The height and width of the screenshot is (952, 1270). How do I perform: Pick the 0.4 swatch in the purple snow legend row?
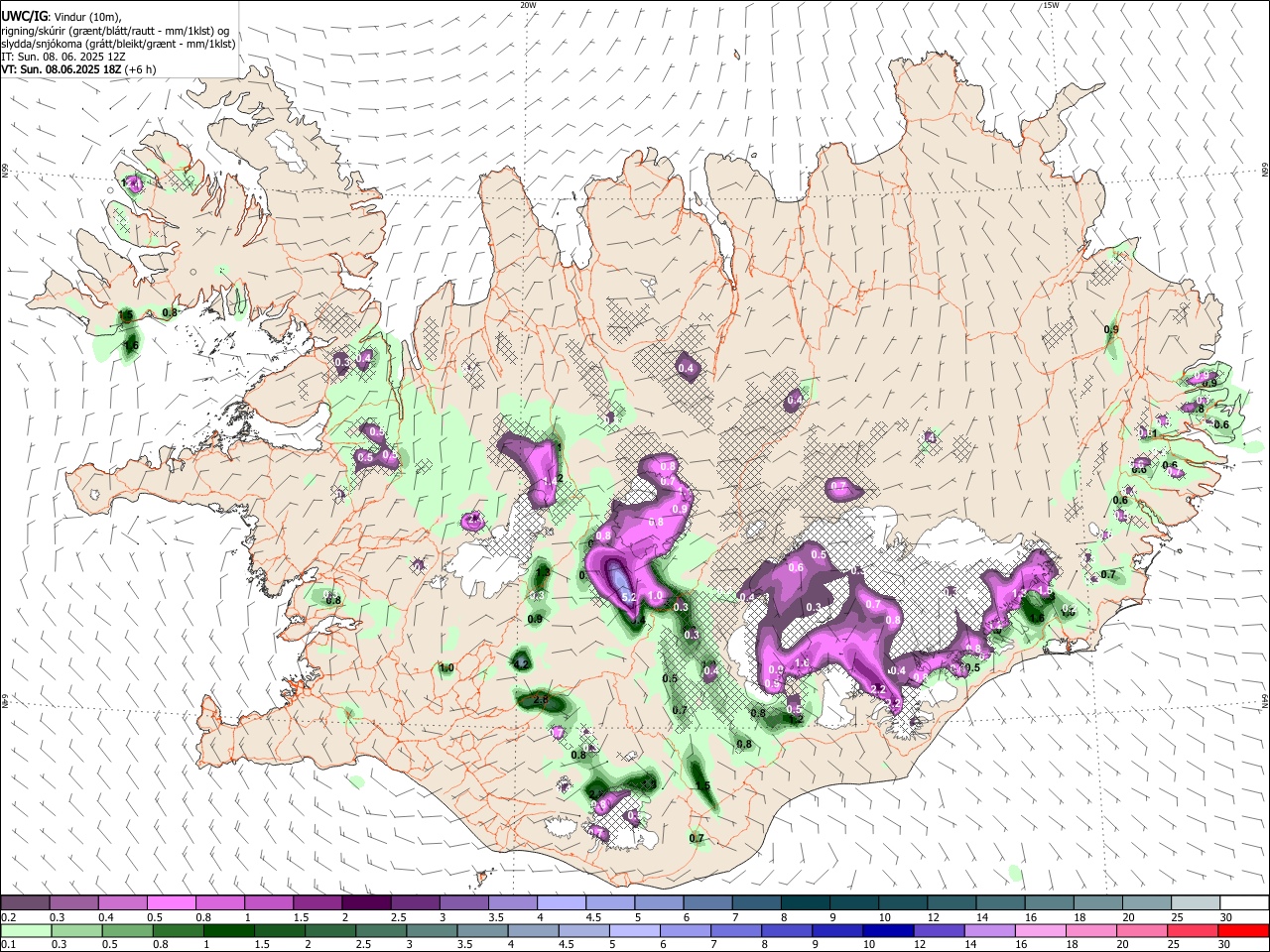point(122,902)
